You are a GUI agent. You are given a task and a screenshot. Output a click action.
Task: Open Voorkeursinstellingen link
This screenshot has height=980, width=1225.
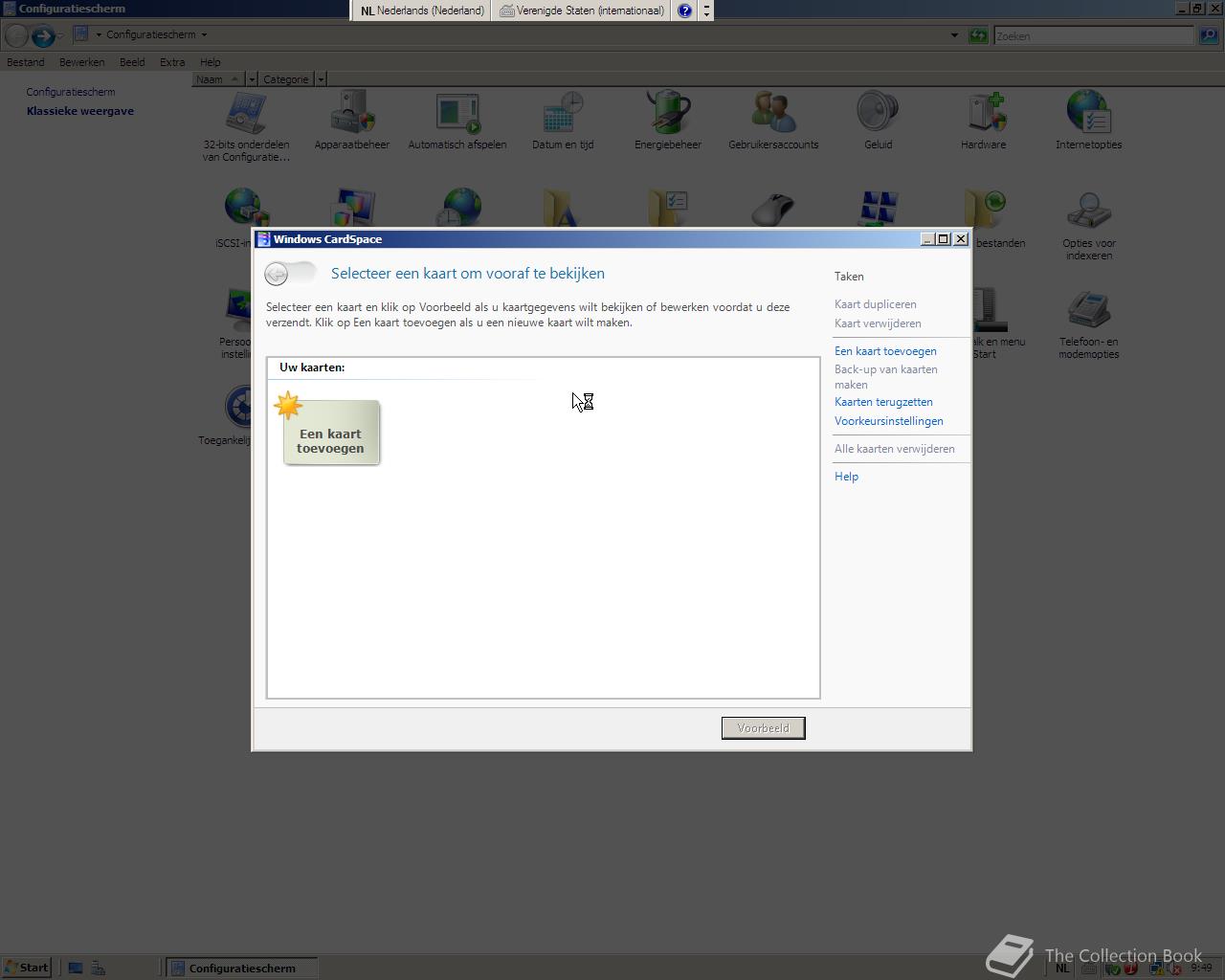[888, 421]
